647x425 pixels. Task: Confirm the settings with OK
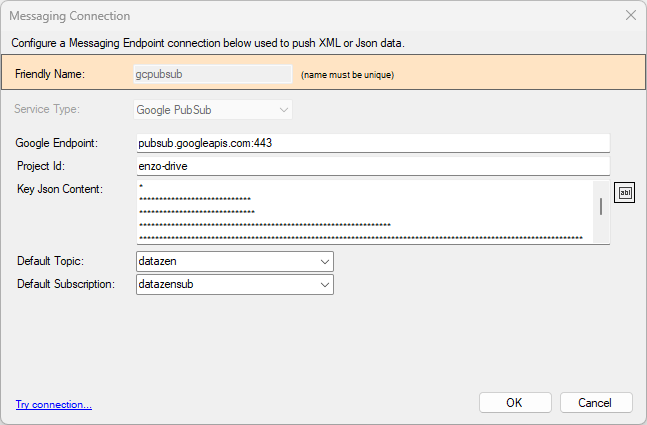pos(515,402)
